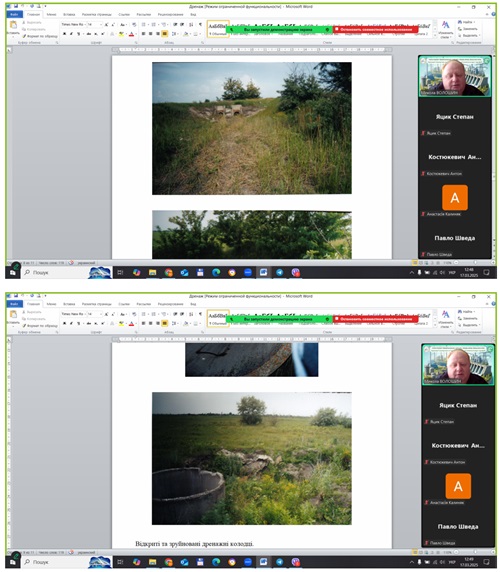Screen dimensions: 500x572
Task: Click Копировать button in upper screenshot ribbon
Action: pos(34,29)
